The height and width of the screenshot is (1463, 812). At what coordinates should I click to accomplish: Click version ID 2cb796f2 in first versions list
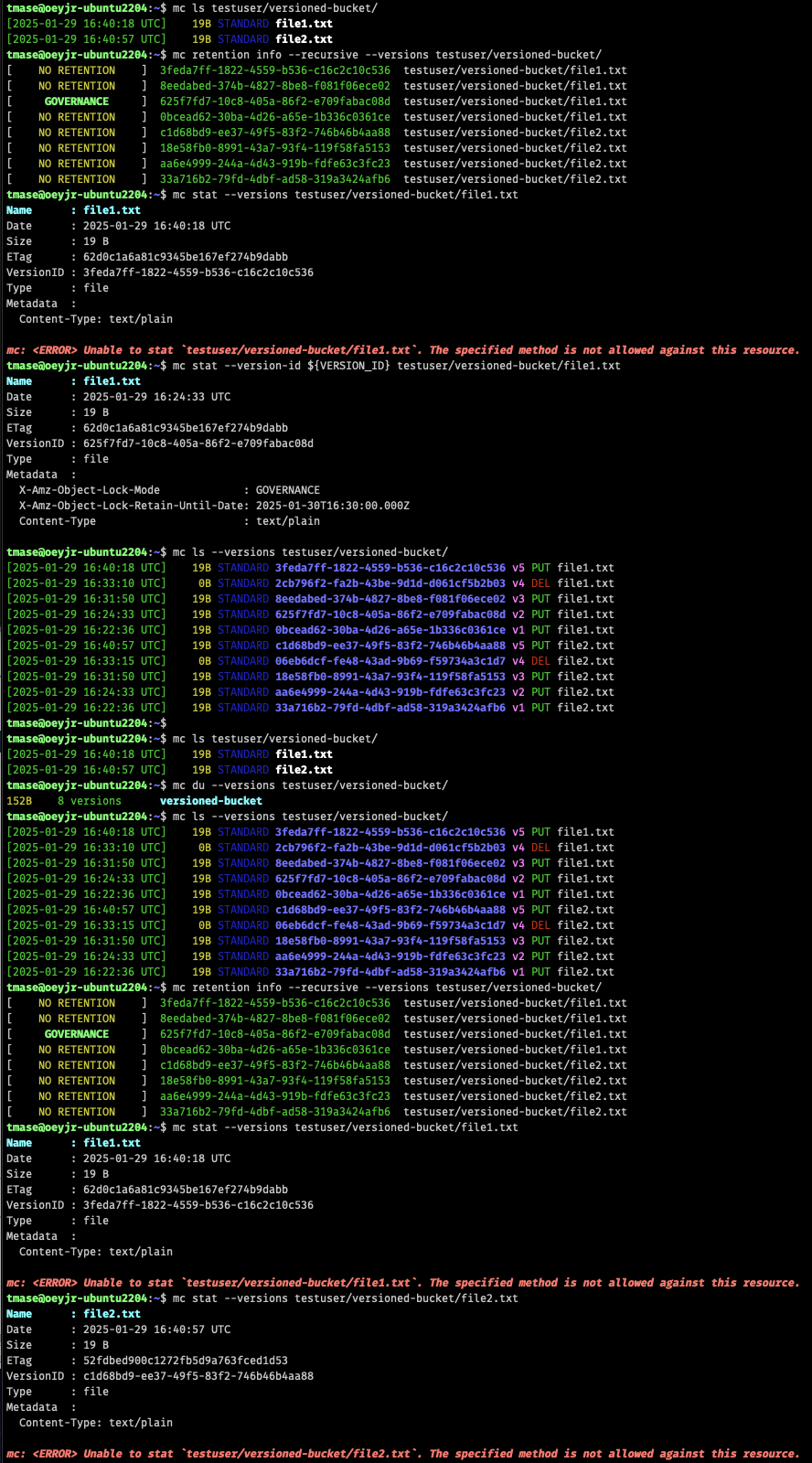pos(390,583)
